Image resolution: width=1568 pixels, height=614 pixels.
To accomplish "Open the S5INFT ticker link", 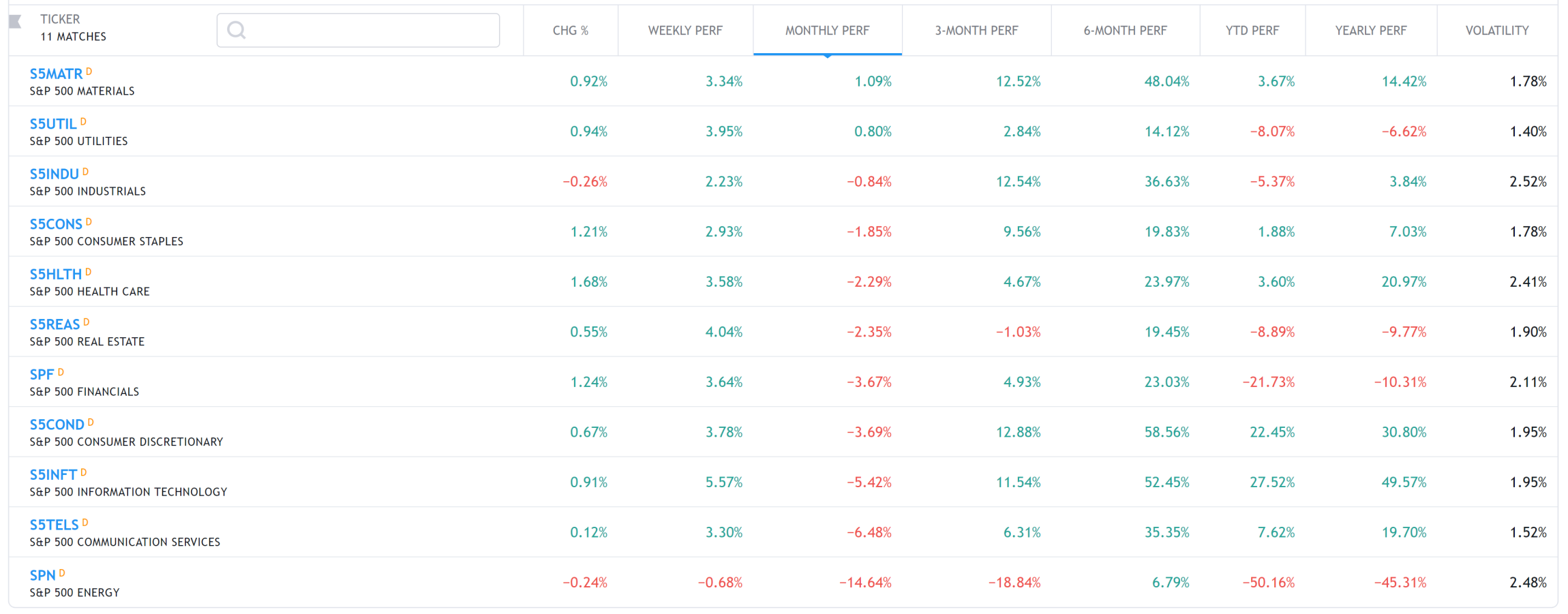I will [x=53, y=474].
